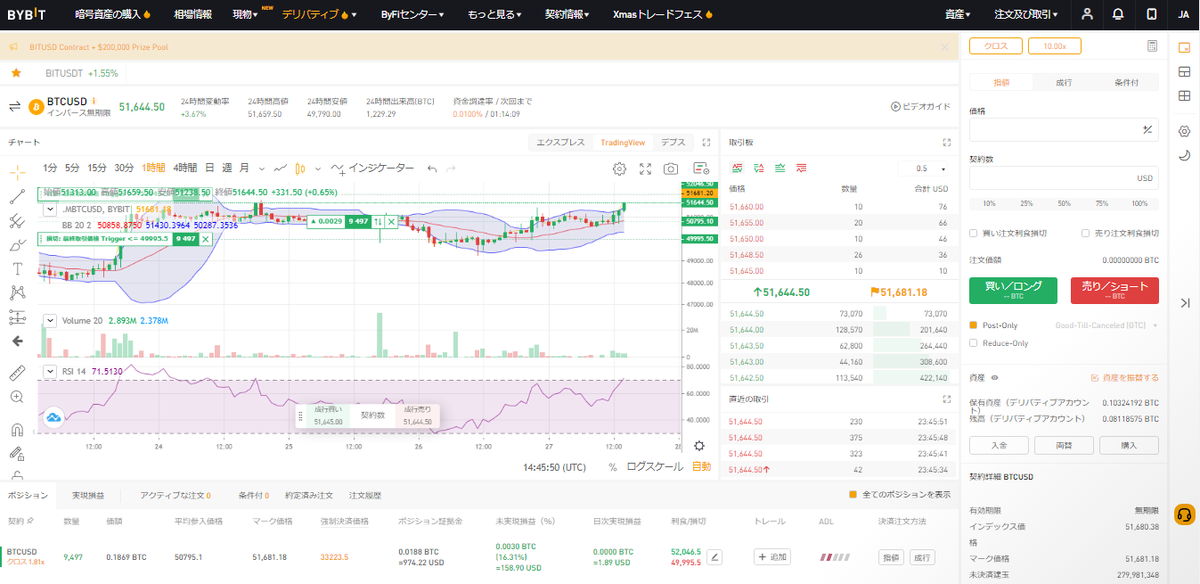Viewport: 1200px width, 584px height.
Task: Open the 注文履歴 tab
Action: (x=364, y=495)
